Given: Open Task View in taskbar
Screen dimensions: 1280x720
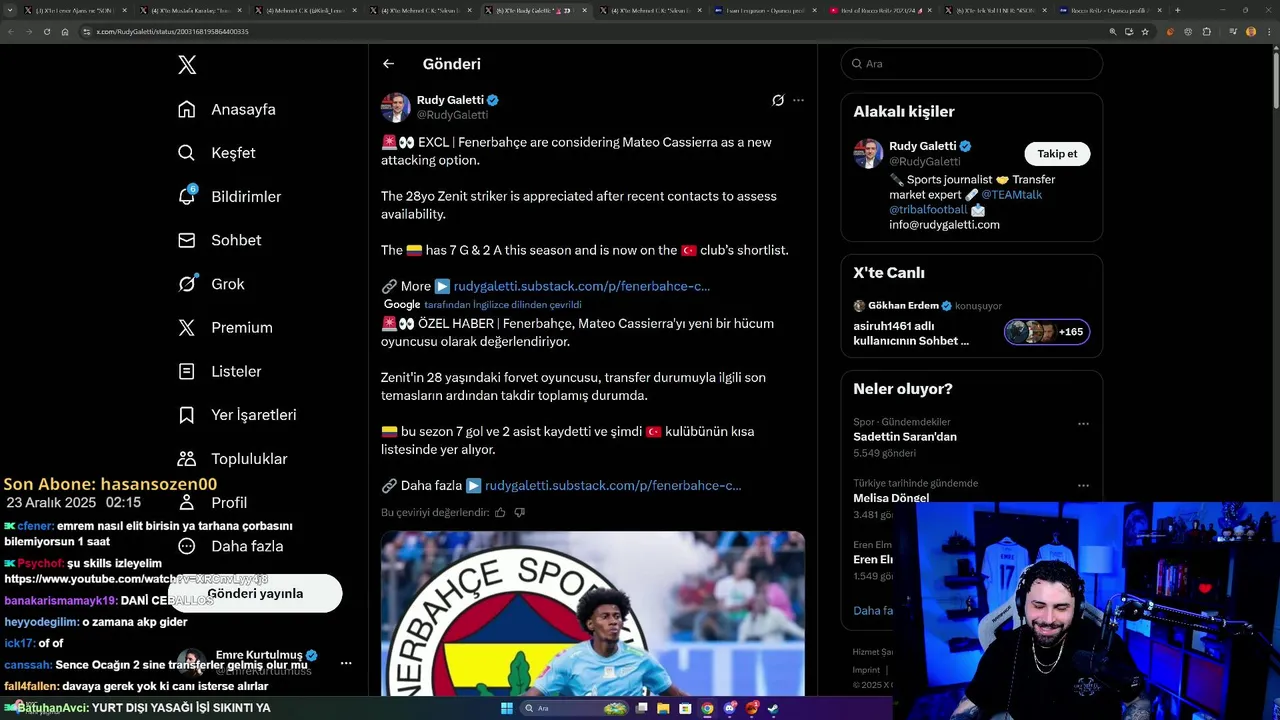Looking at the screenshot, I should [x=639, y=709].
